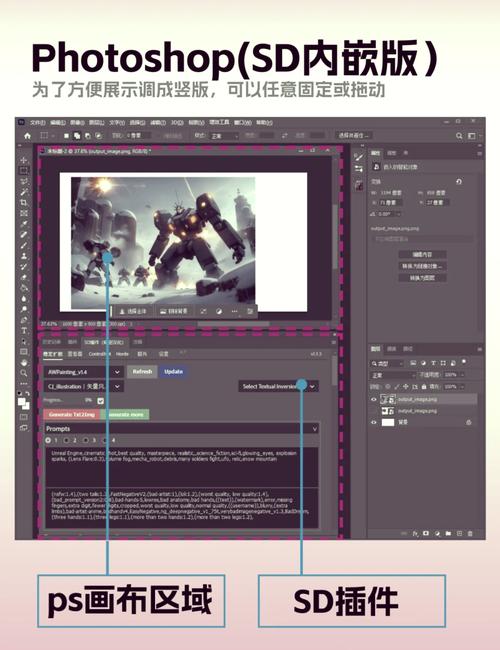Switch to the Horde tab
Screen dimensions: 500x650
pyautogui.click(x=122, y=354)
